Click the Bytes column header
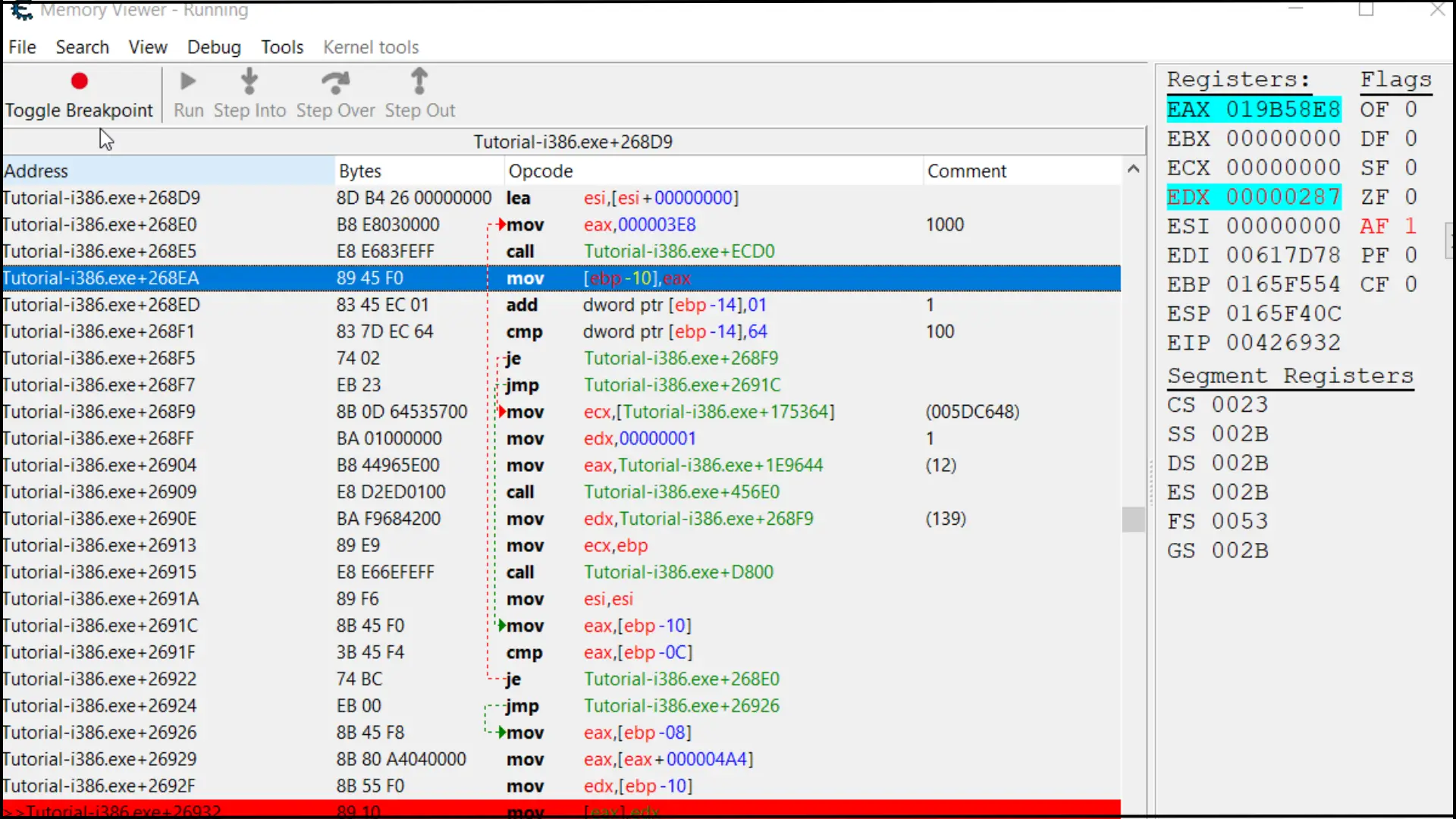Image resolution: width=1456 pixels, height=819 pixels. pyautogui.click(x=419, y=171)
